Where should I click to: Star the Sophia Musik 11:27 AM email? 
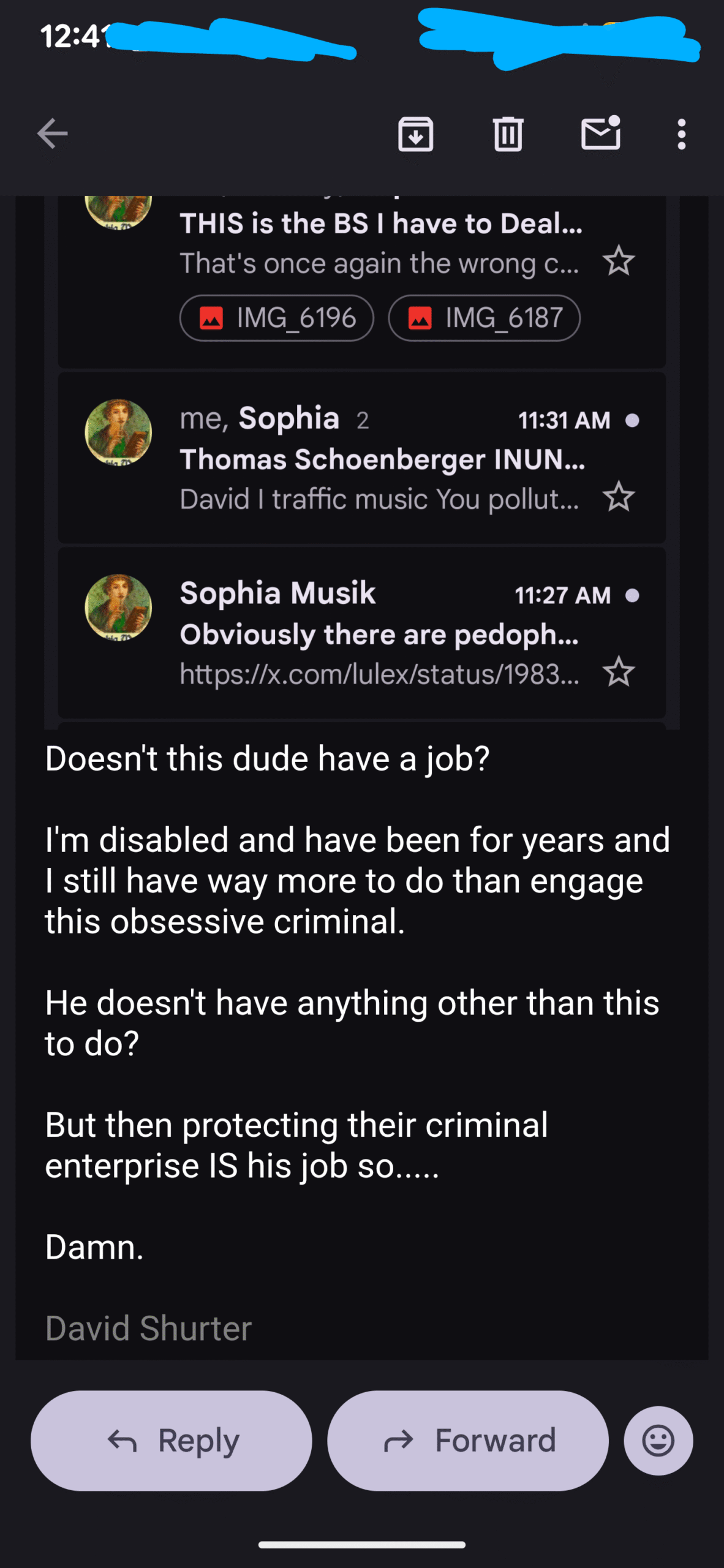(x=619, y=672)
